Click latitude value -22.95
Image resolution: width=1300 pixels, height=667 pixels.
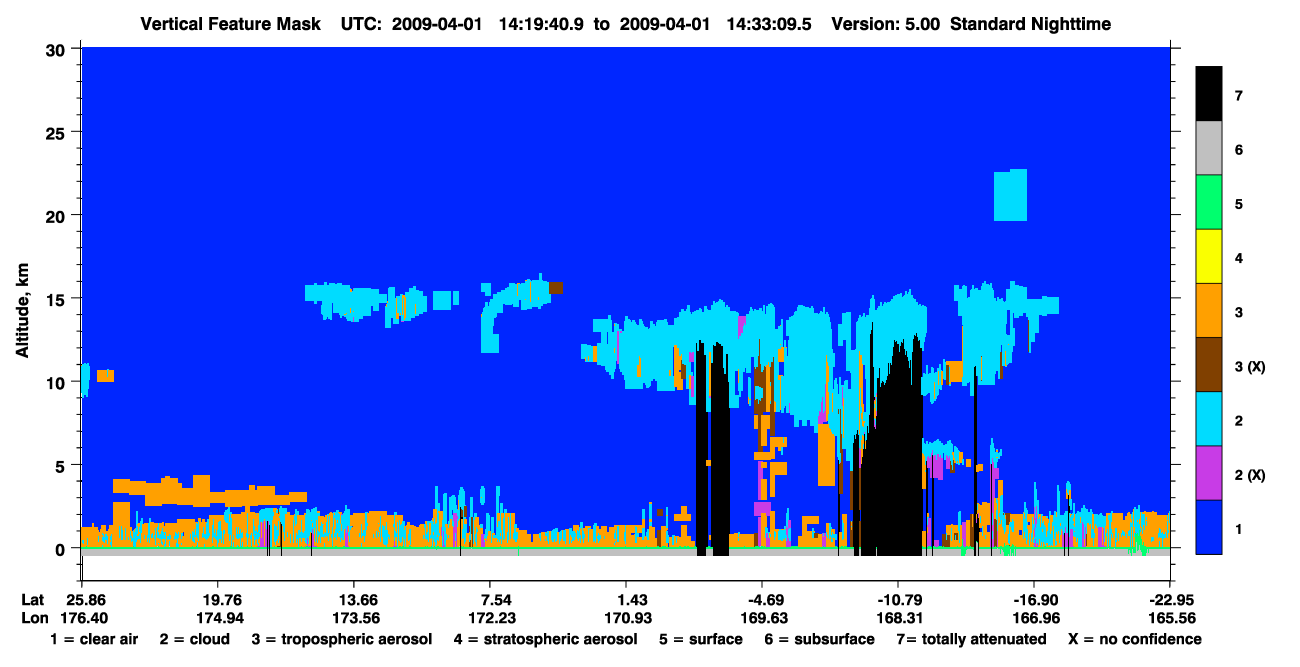coord(1170,600)
